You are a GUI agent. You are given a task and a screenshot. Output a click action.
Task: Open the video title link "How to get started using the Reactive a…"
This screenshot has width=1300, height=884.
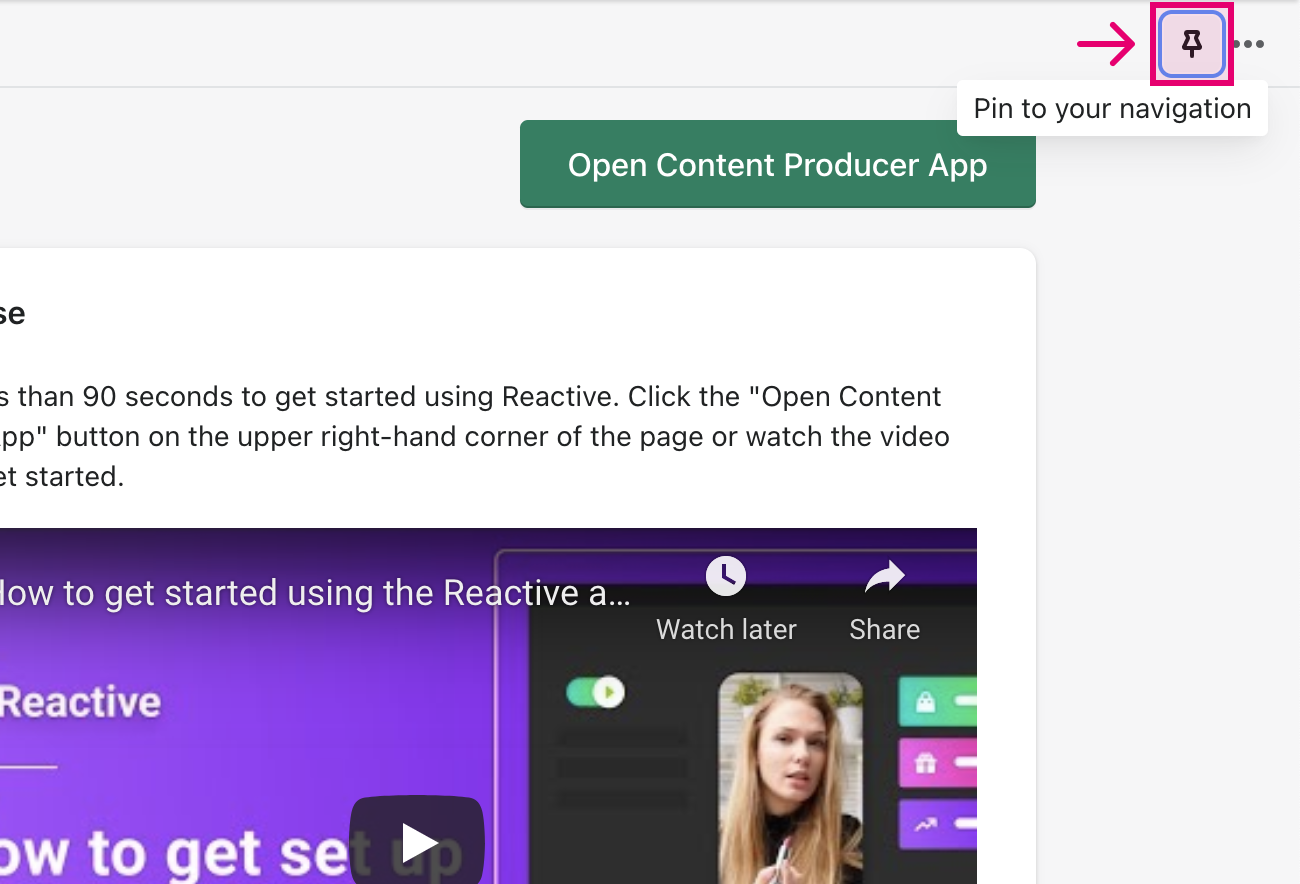[316, 593]
